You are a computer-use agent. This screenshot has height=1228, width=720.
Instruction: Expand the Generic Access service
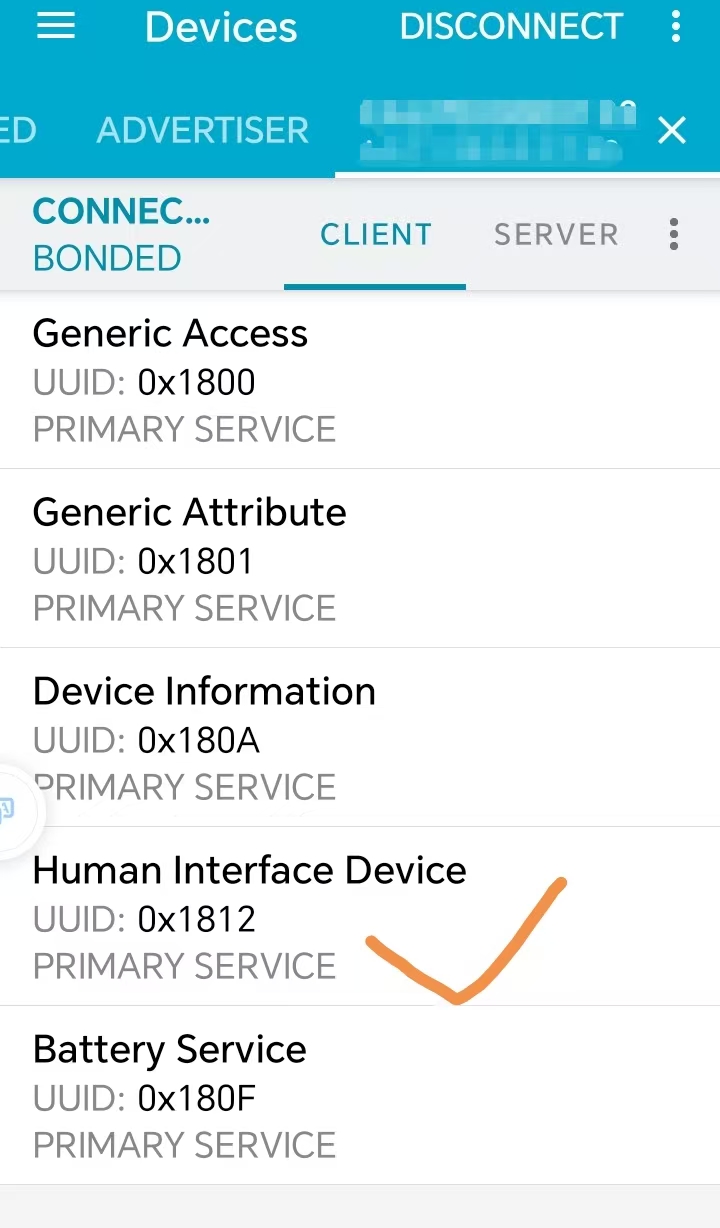point(360,380)
